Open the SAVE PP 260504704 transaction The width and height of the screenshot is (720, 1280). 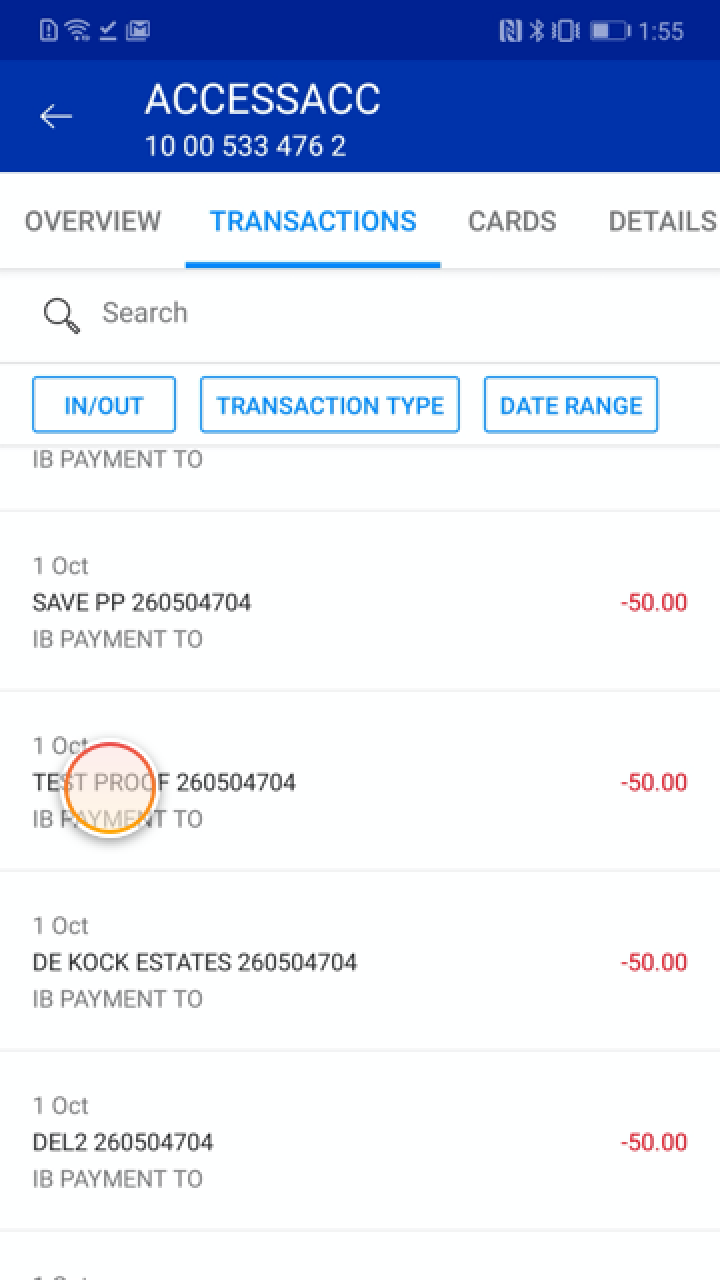[x=360, y=602]
